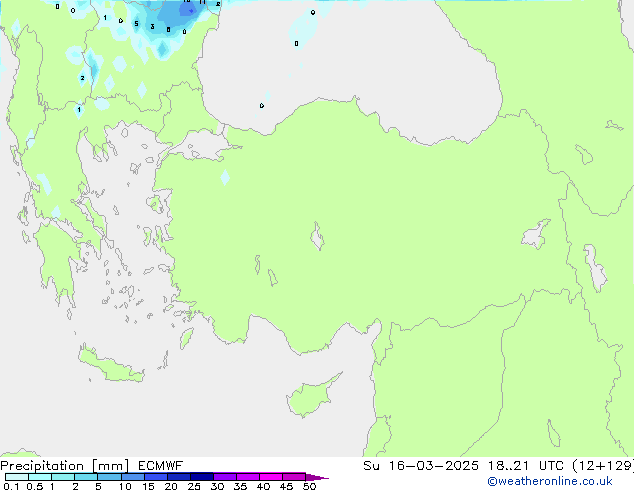Click the weatheronline.co.uk copyright link
This screenshot has width=634, height=490.
[550, 481]
